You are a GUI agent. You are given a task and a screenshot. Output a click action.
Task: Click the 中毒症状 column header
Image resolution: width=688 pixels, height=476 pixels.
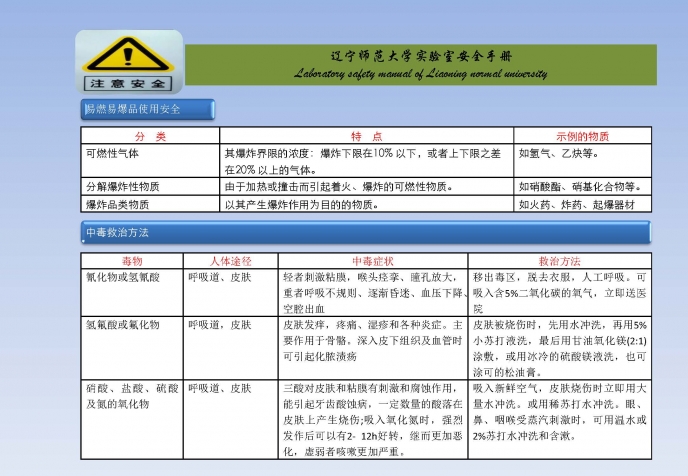[373, 261]
